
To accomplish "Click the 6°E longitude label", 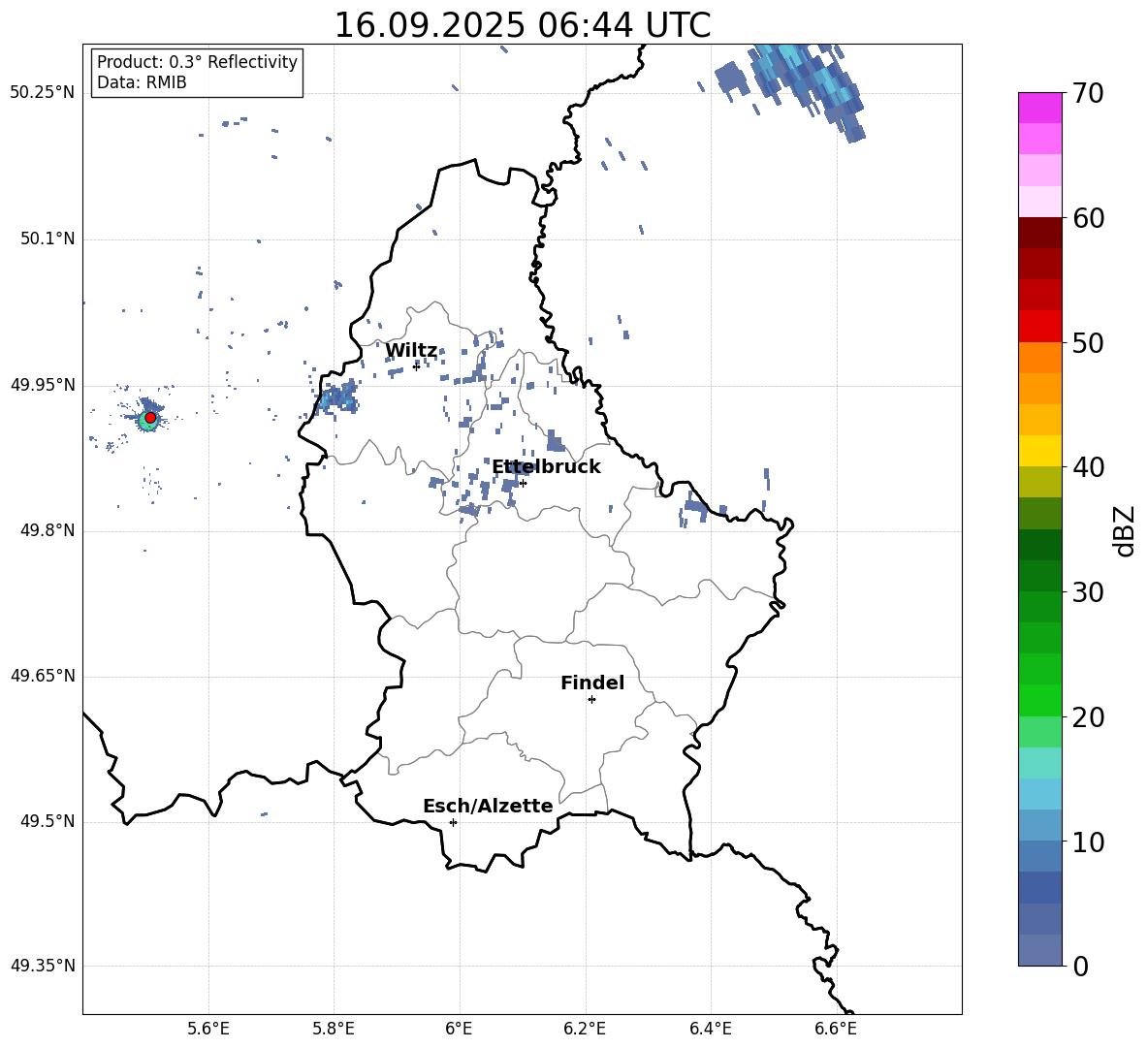I will (459, 1029).
